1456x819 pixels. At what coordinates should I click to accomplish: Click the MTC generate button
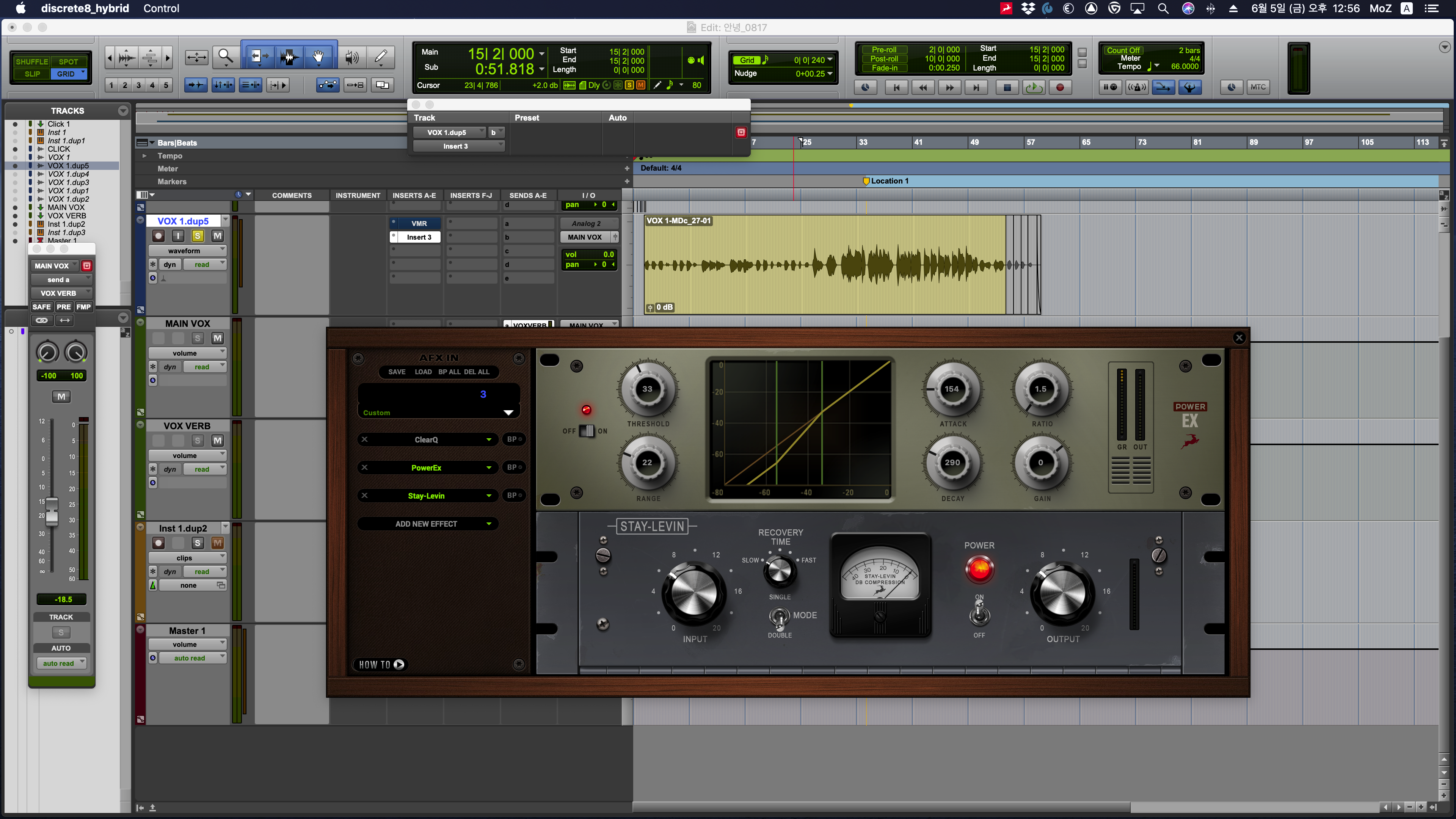[1258, 87]
